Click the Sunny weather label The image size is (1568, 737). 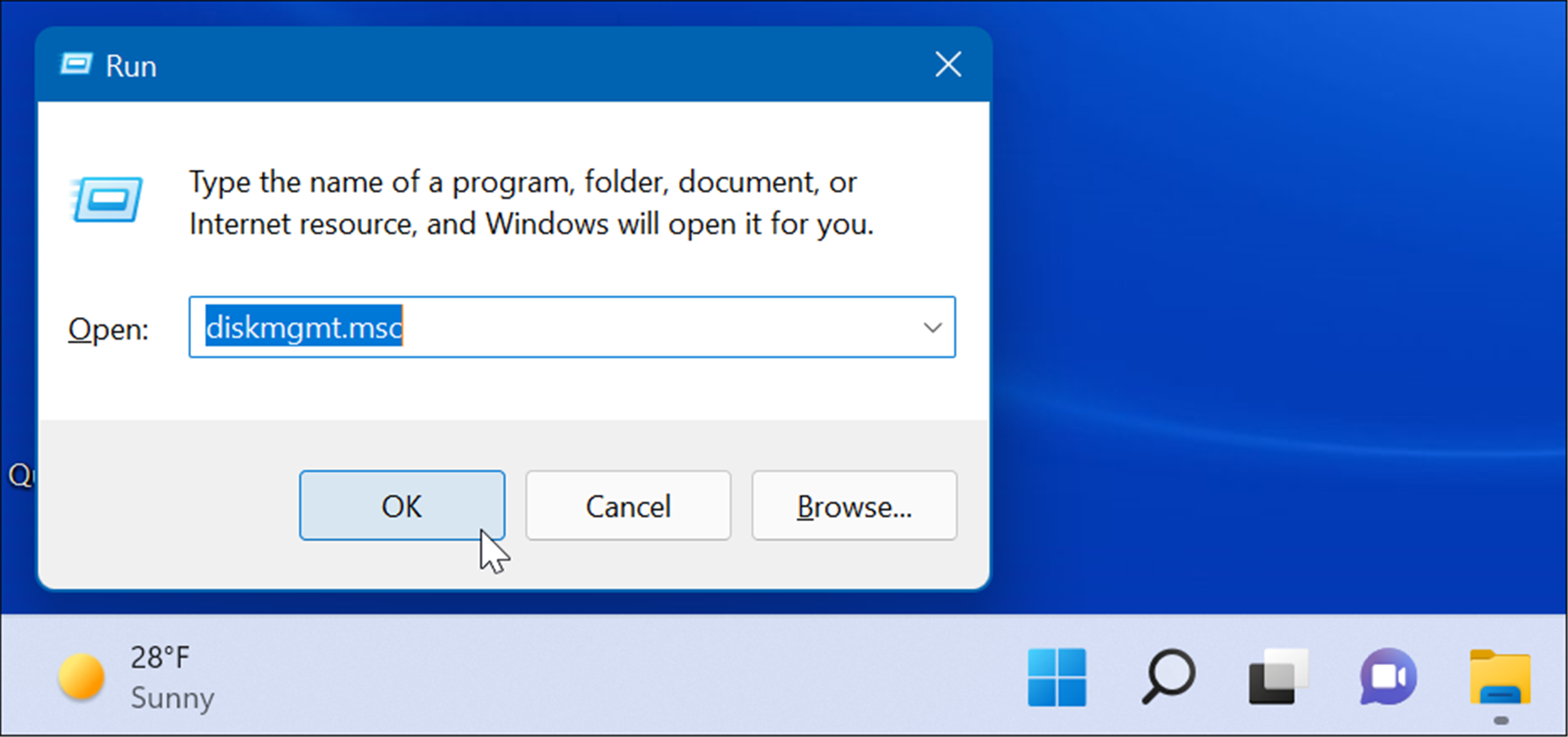tap(172, 699)
